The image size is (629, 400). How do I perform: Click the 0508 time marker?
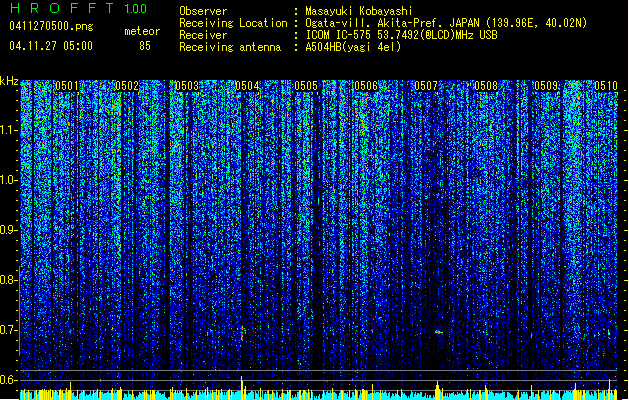pos(486,86)
